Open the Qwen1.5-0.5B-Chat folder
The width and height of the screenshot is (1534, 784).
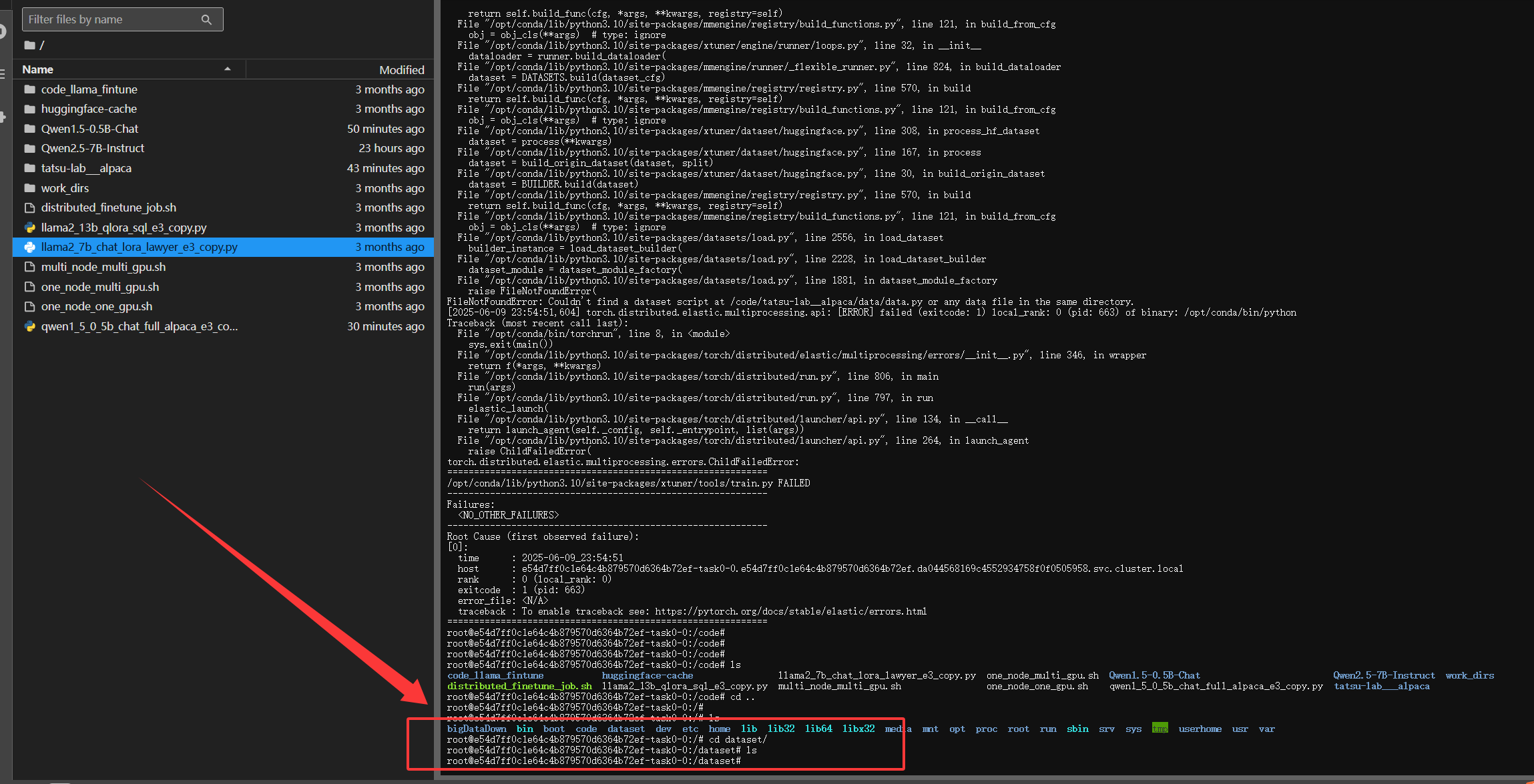click(x=89, y=129)
